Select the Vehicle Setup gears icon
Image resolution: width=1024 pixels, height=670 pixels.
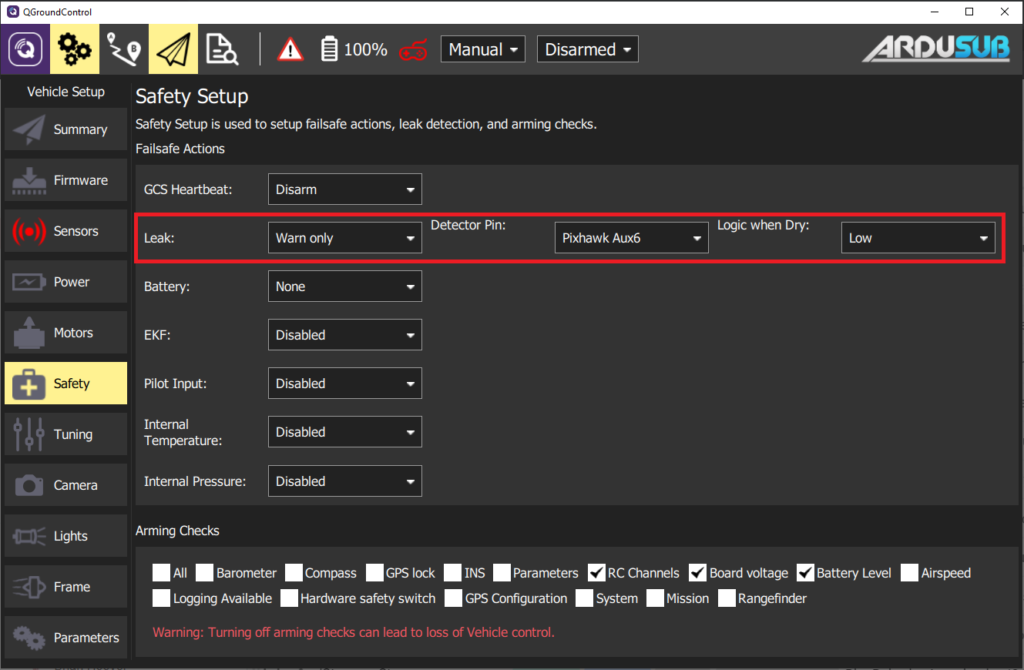74,48
